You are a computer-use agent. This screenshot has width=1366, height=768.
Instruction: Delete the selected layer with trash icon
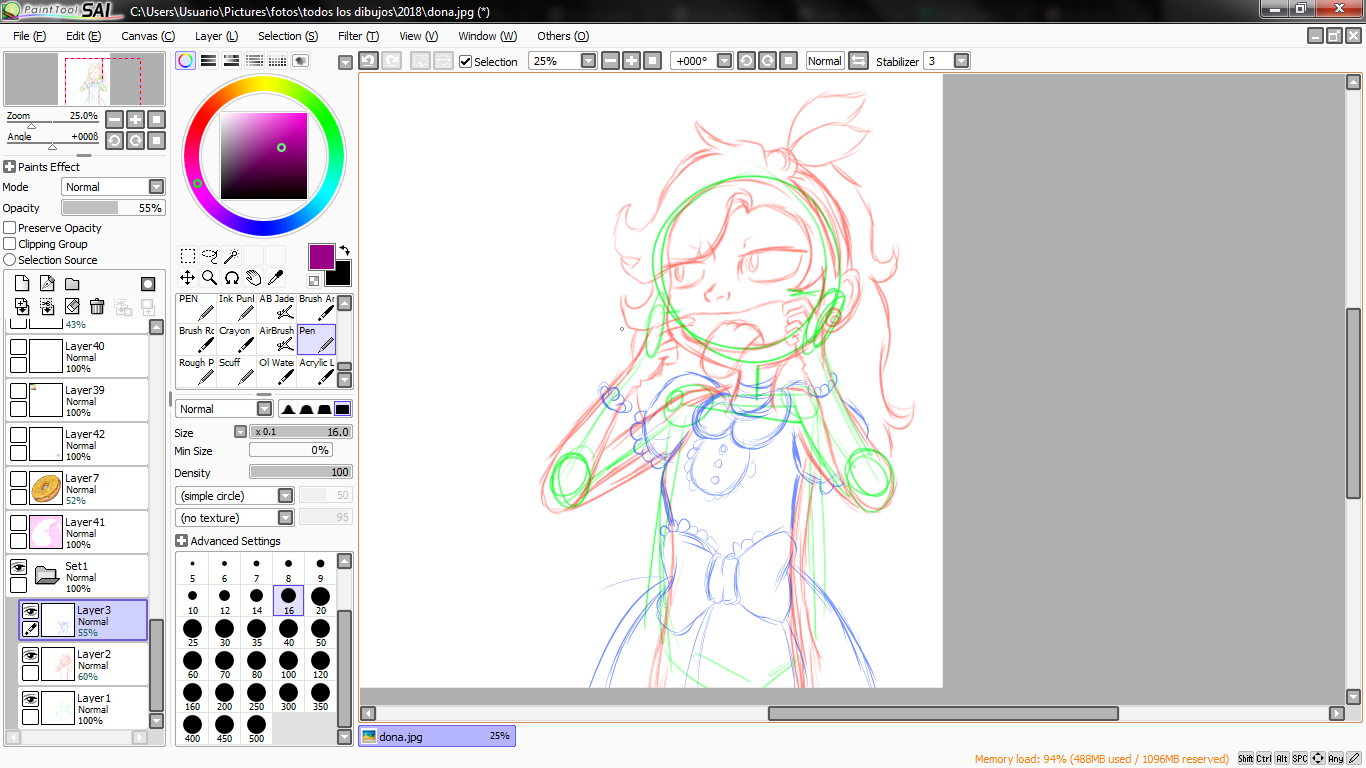(97, 306)
